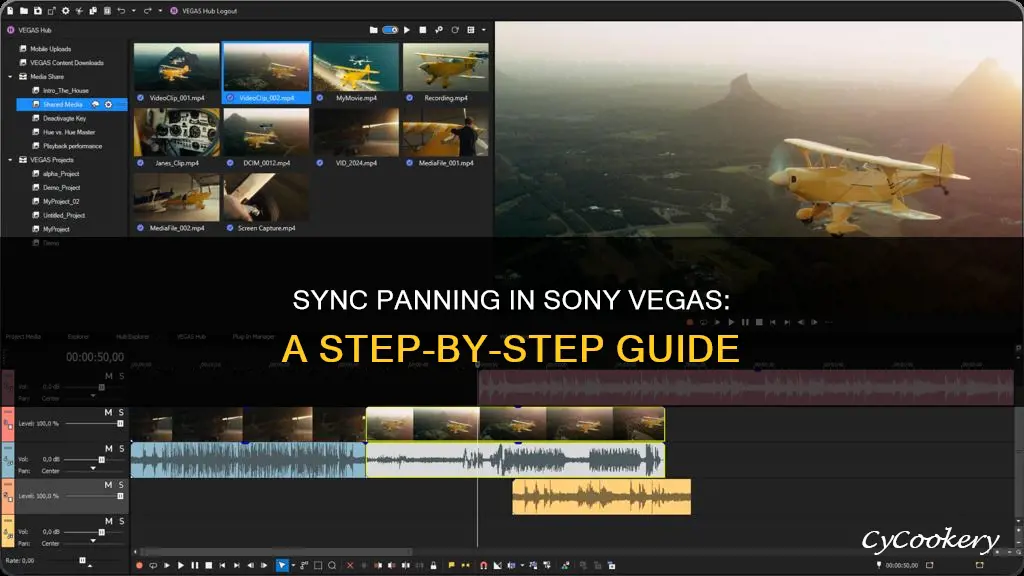Open the Demo_Project entry
The height and width of the screenshot is (576, 1024).
click(x=61, y=188)
